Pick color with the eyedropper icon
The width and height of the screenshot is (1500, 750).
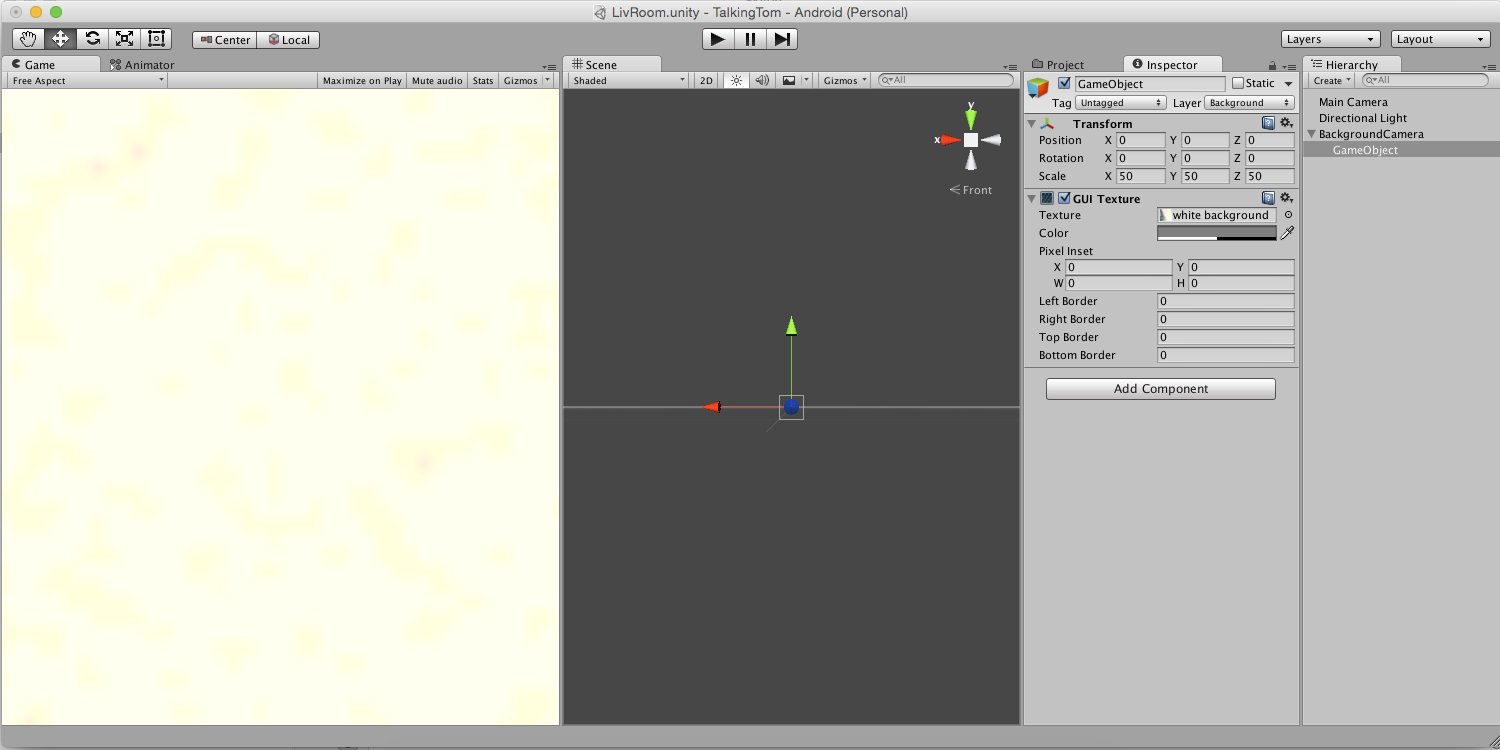point(1288,233)
